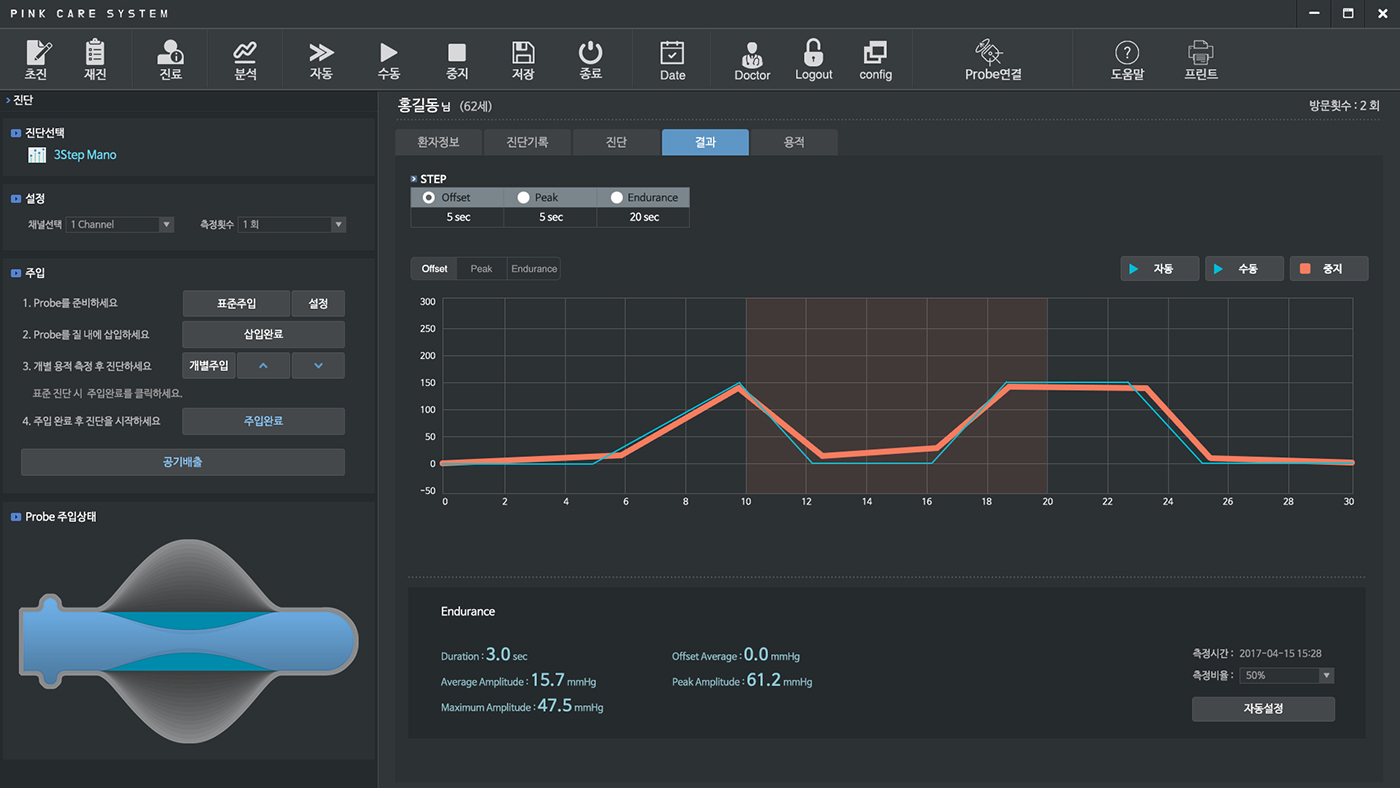The width and height of the screenshot is (1400, 788).
Task: Click the up arrow beside 개별주입
Action: pyautogui.click(x=264, y=365)
